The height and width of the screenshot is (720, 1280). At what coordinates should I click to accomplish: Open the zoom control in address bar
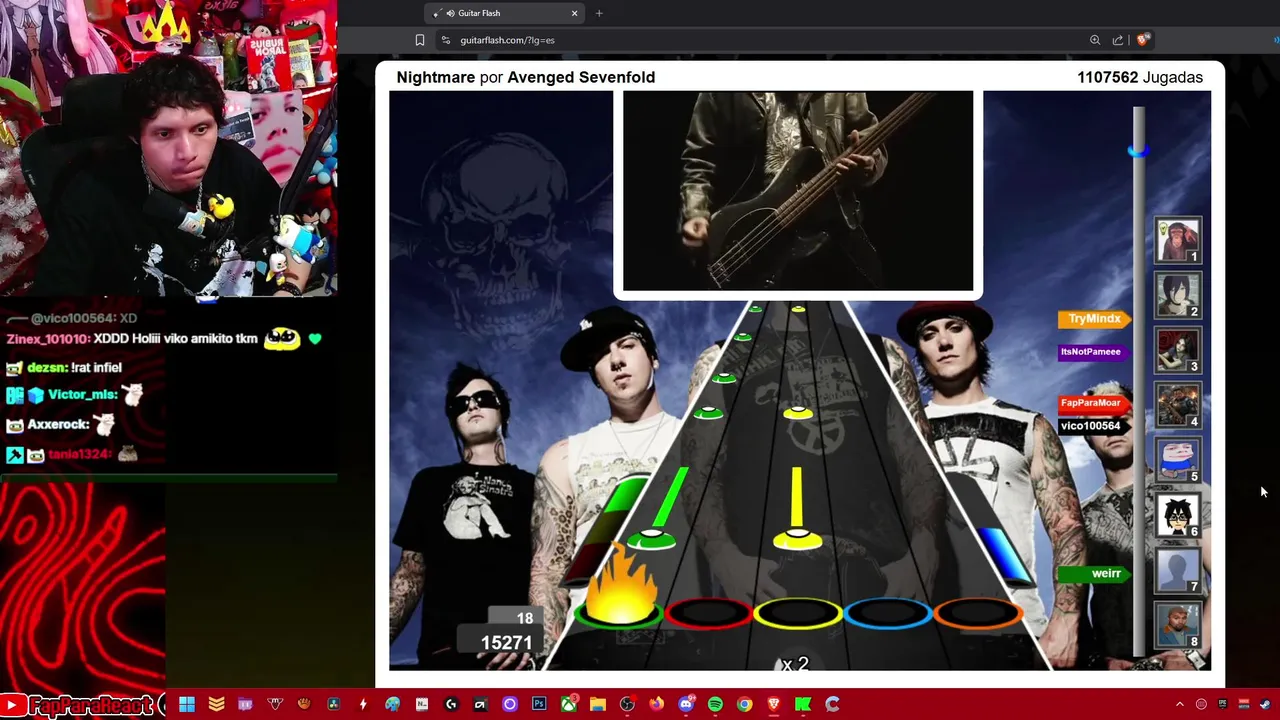[x=1095, y=40]
